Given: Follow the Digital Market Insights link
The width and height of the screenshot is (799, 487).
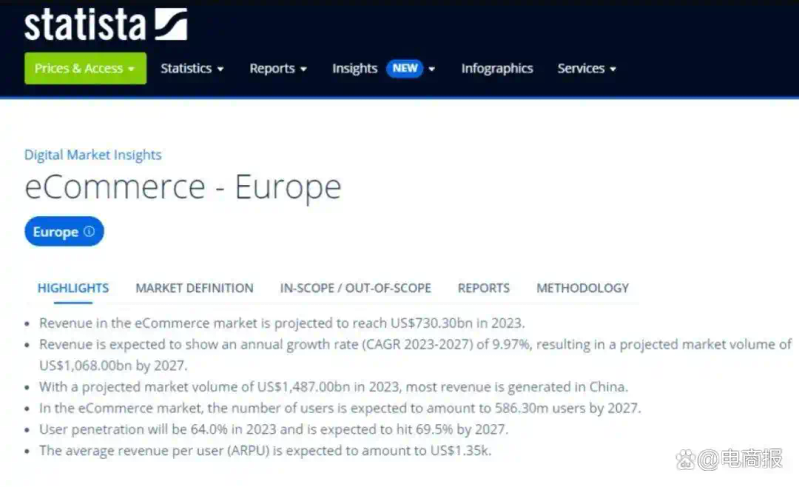Looking at the screenshot, I should [93, 155].
